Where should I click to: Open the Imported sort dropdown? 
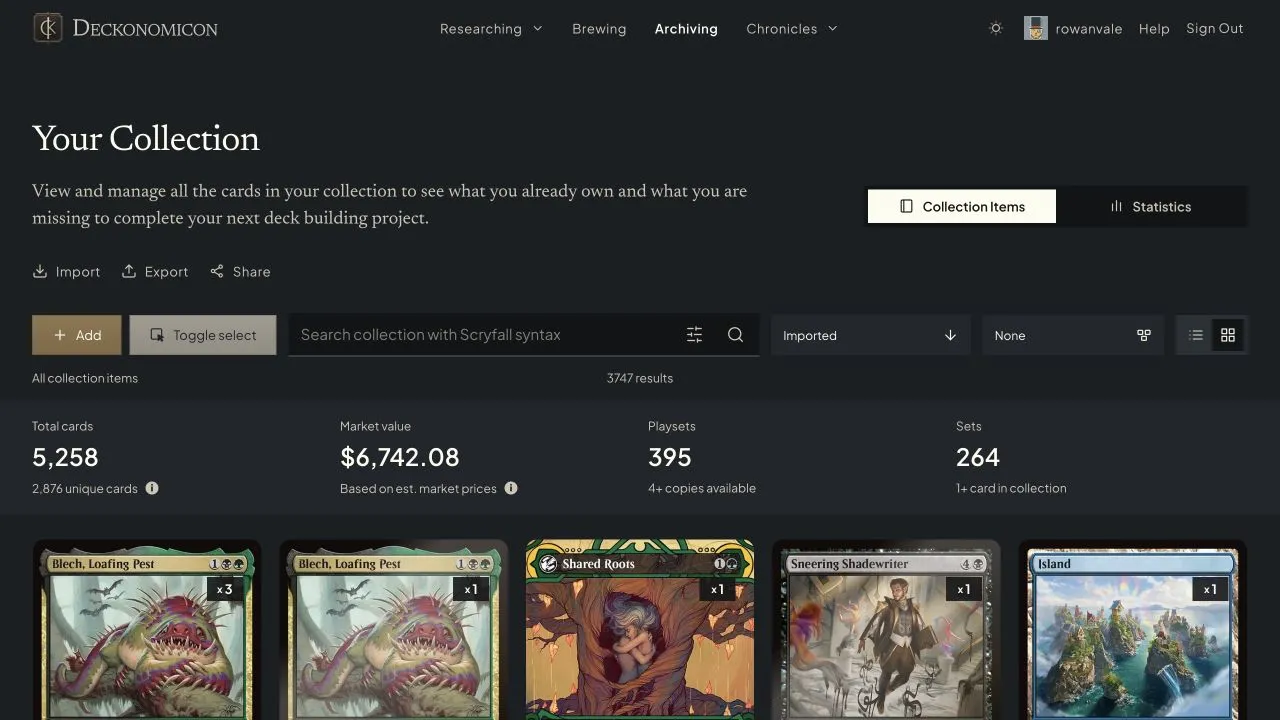(870, 335)
